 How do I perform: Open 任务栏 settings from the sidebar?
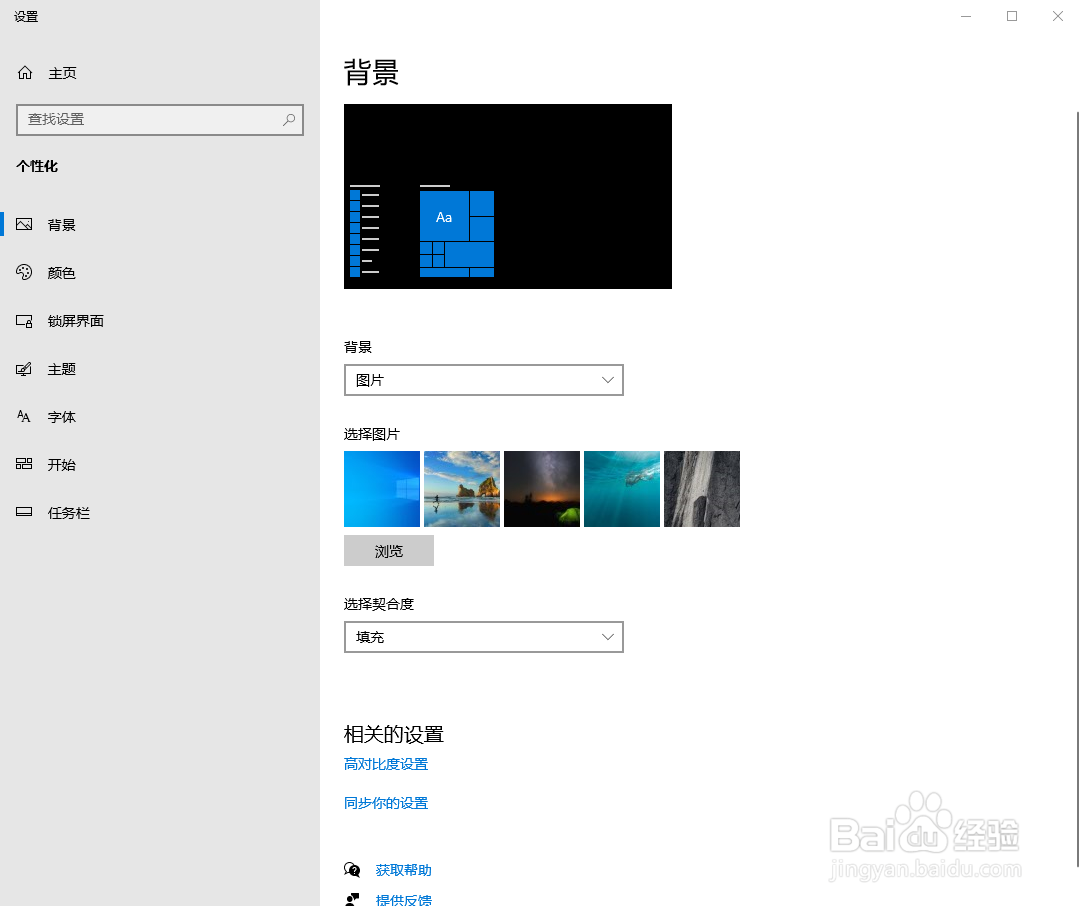[24, 513]
